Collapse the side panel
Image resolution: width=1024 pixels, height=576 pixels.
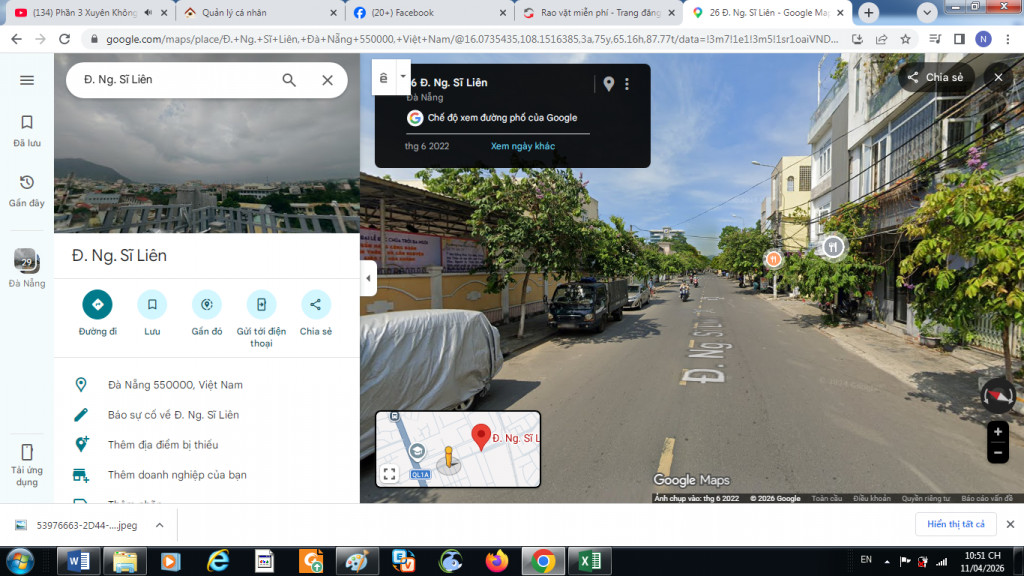[368, 278]
